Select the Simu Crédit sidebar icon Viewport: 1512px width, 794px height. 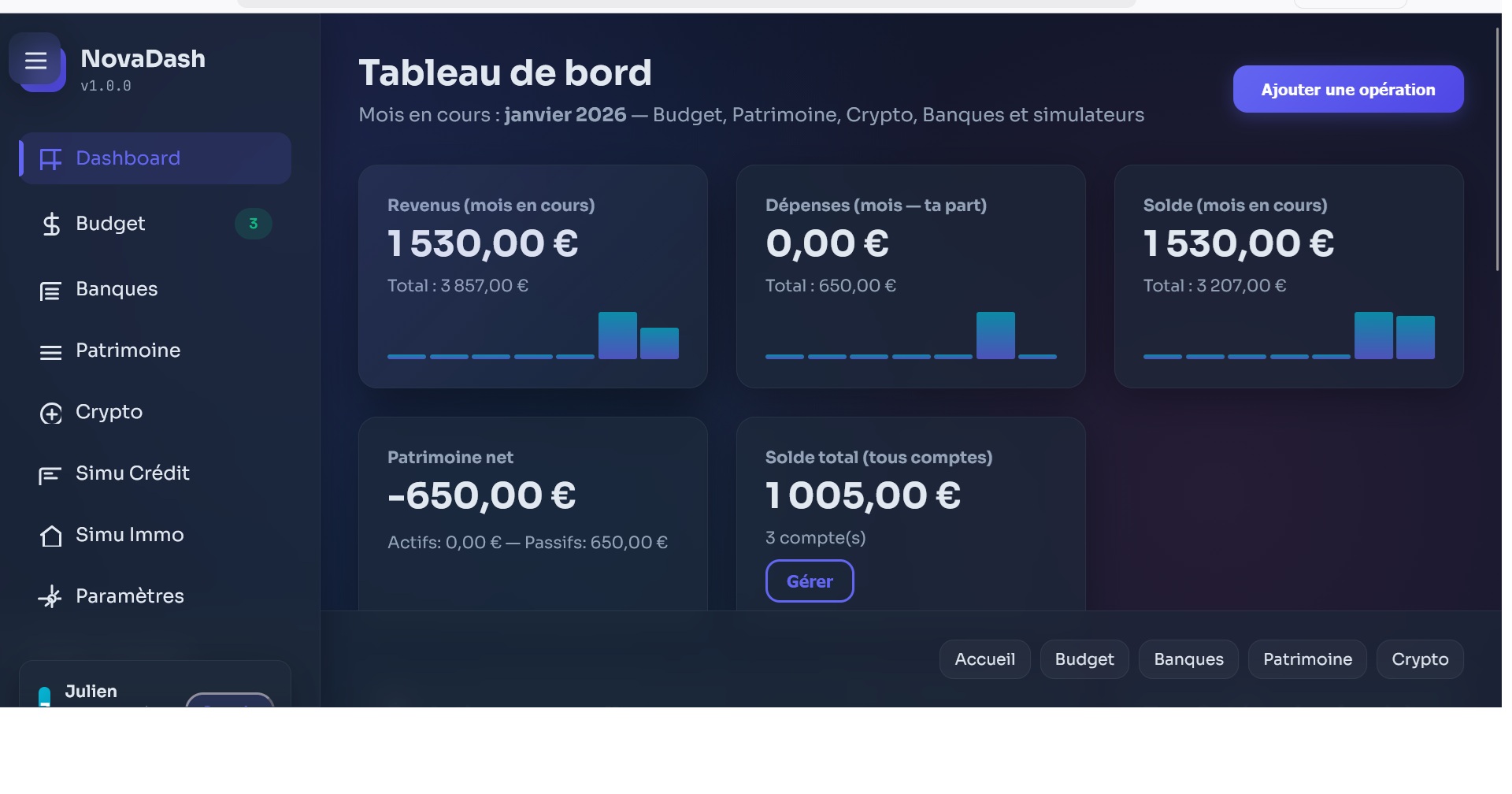(x=50, y=473)
